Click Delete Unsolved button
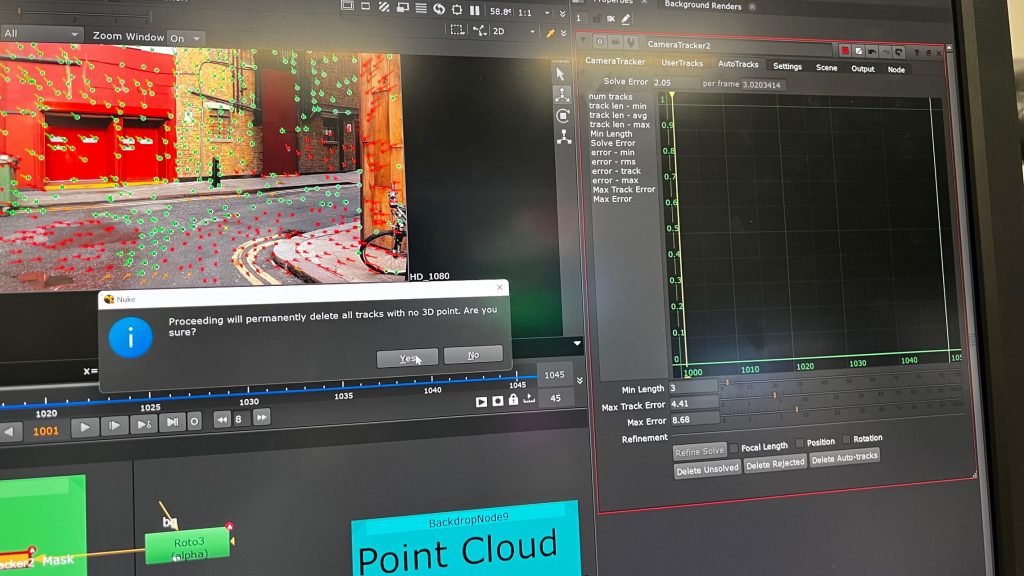Image resolution: width=1024 pixels, height=576 pixels. pyautogui.click(x=707, y=470)
